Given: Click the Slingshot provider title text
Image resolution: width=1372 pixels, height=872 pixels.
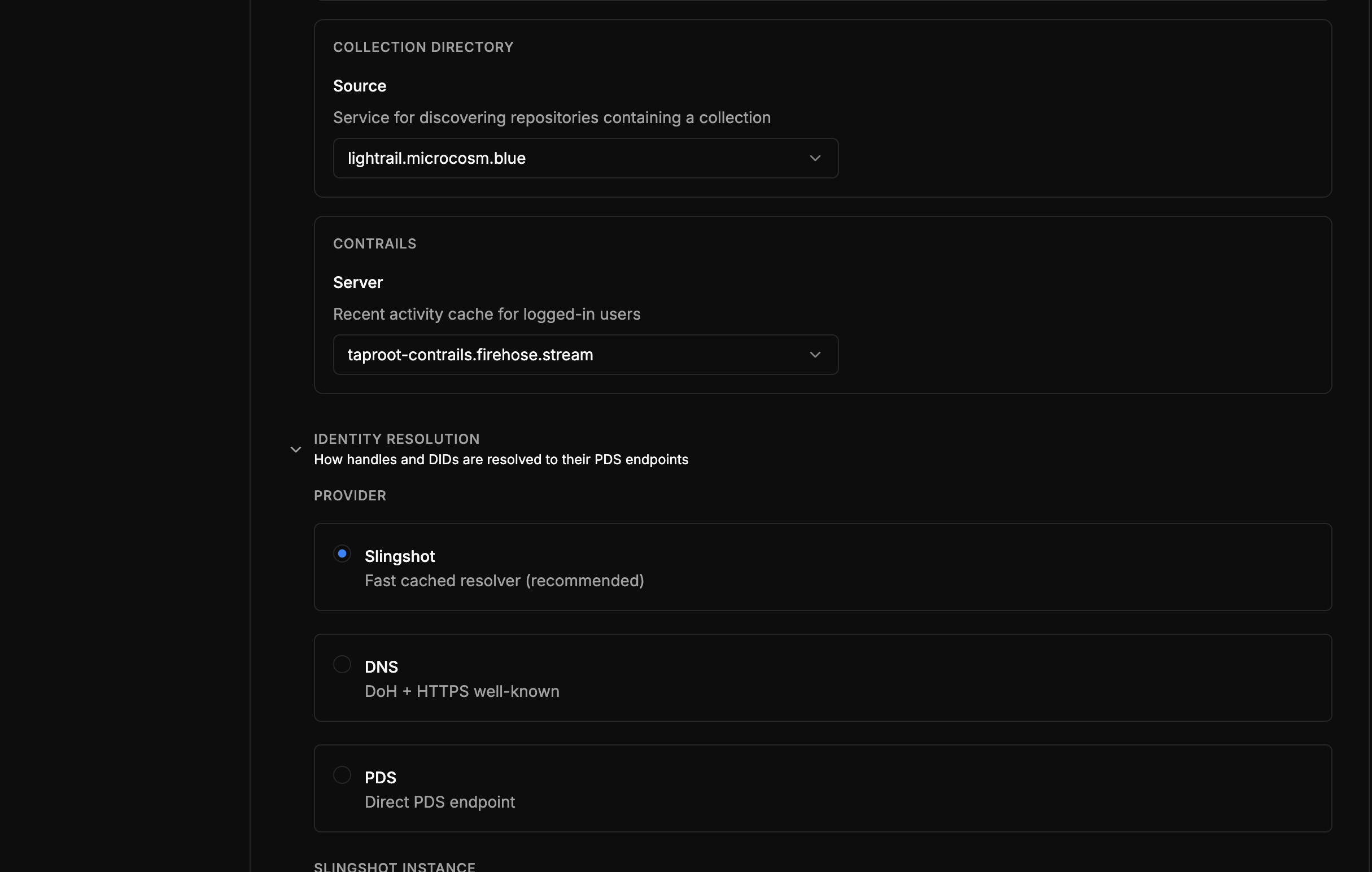Looking at the screenshot, I should click(399, 556).
